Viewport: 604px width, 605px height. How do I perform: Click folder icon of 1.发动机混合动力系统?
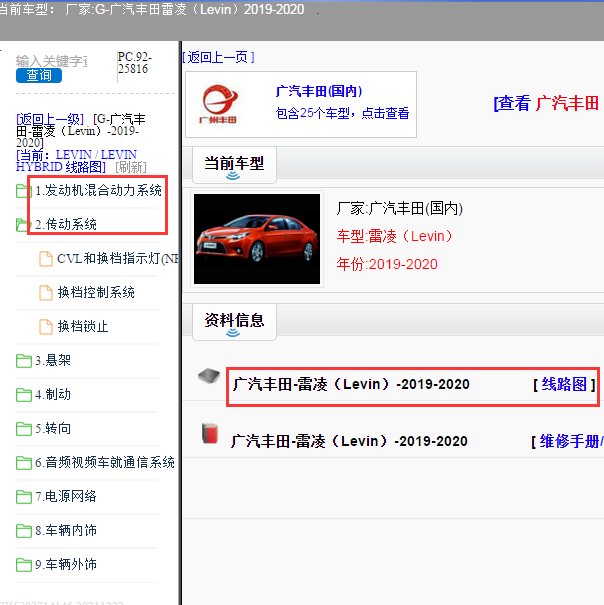pos(24,191)
